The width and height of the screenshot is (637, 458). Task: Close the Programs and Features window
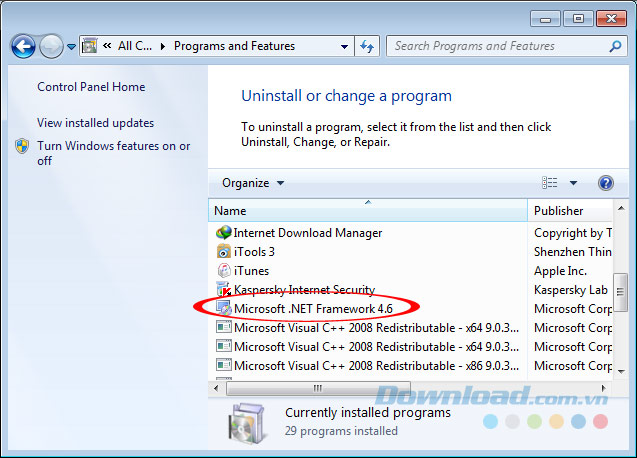point(611,19)
